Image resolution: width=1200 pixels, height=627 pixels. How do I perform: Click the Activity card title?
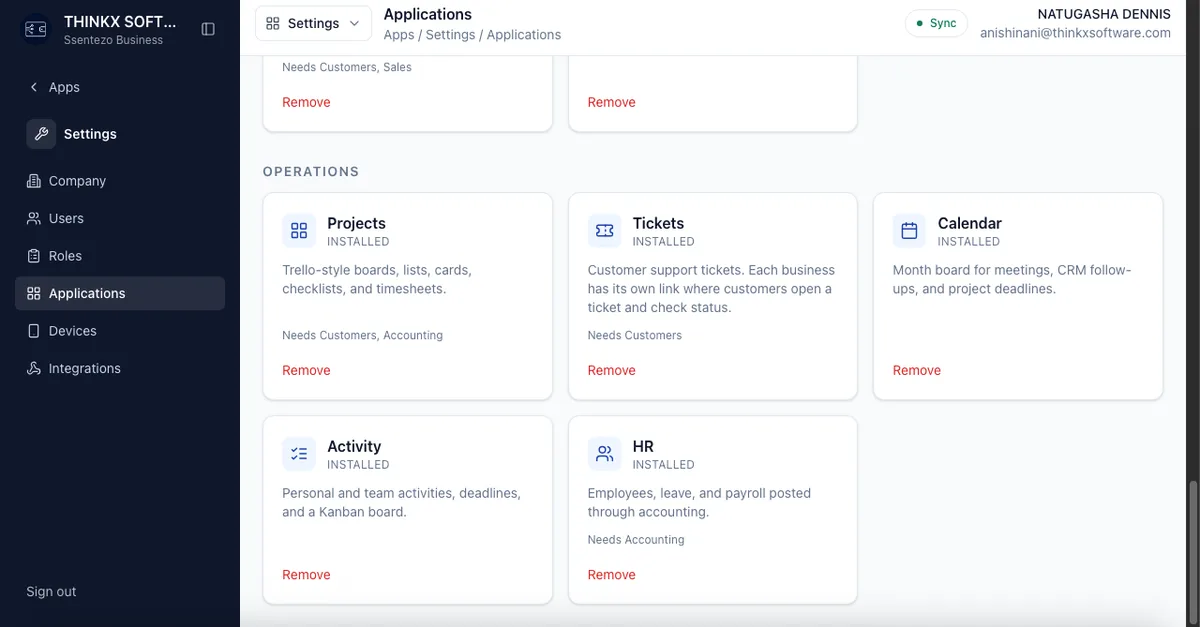click(x=354, y=446)
